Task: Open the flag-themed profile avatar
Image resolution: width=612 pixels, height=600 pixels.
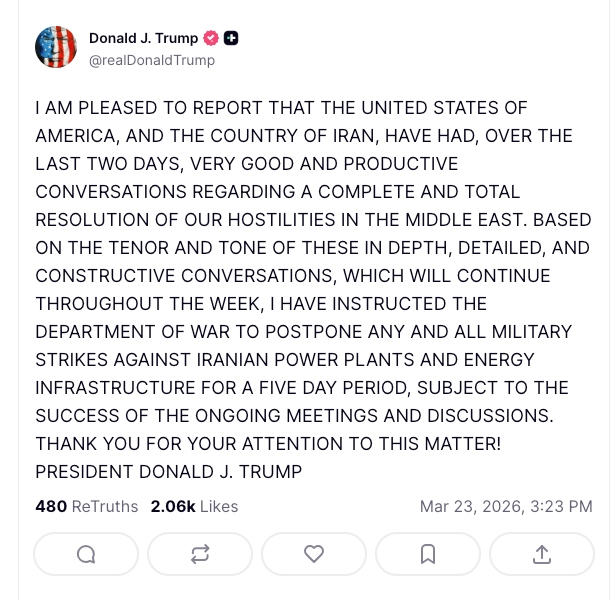Action: click(x=56, y=48)
